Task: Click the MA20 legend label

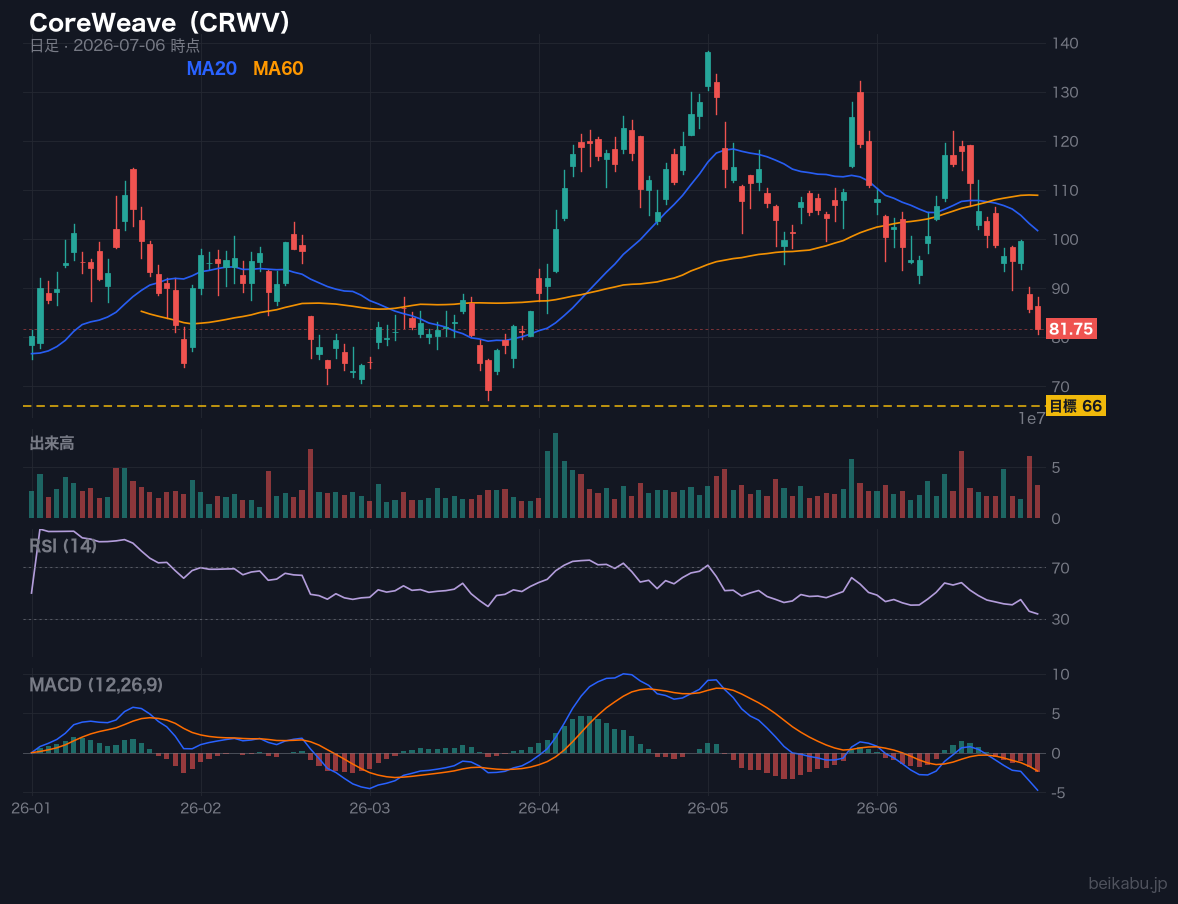Action: (211, 68)
